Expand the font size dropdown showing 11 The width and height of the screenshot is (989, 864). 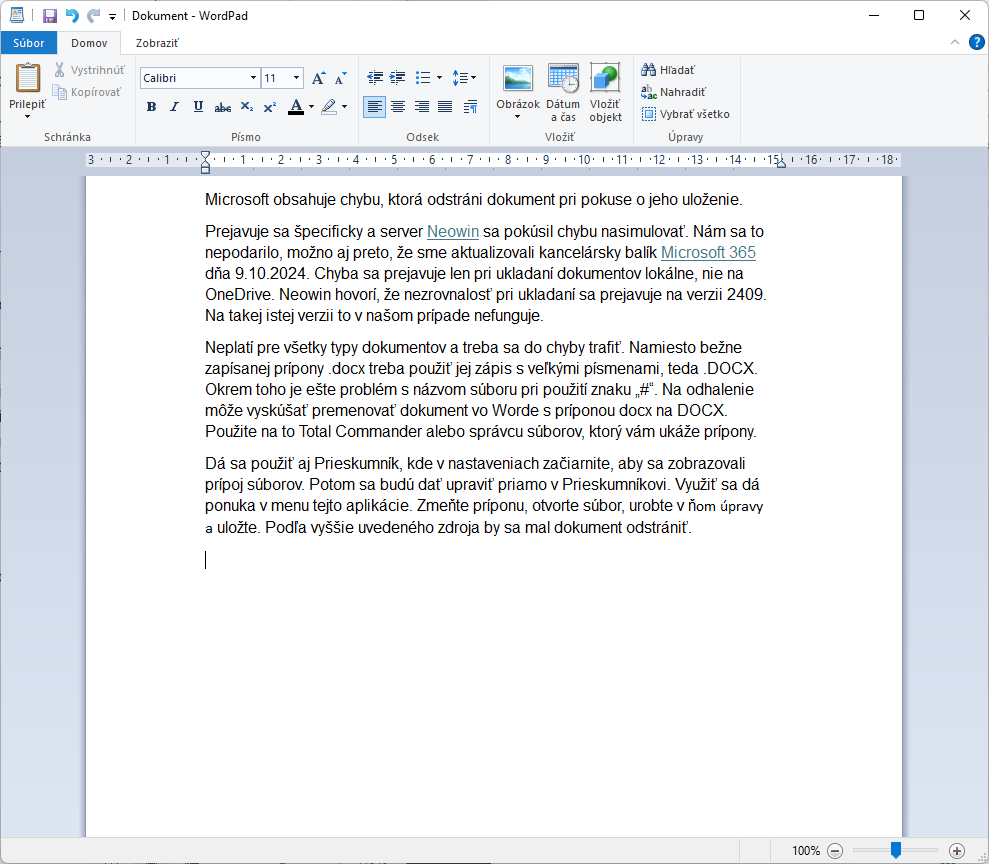pos(296,78)
